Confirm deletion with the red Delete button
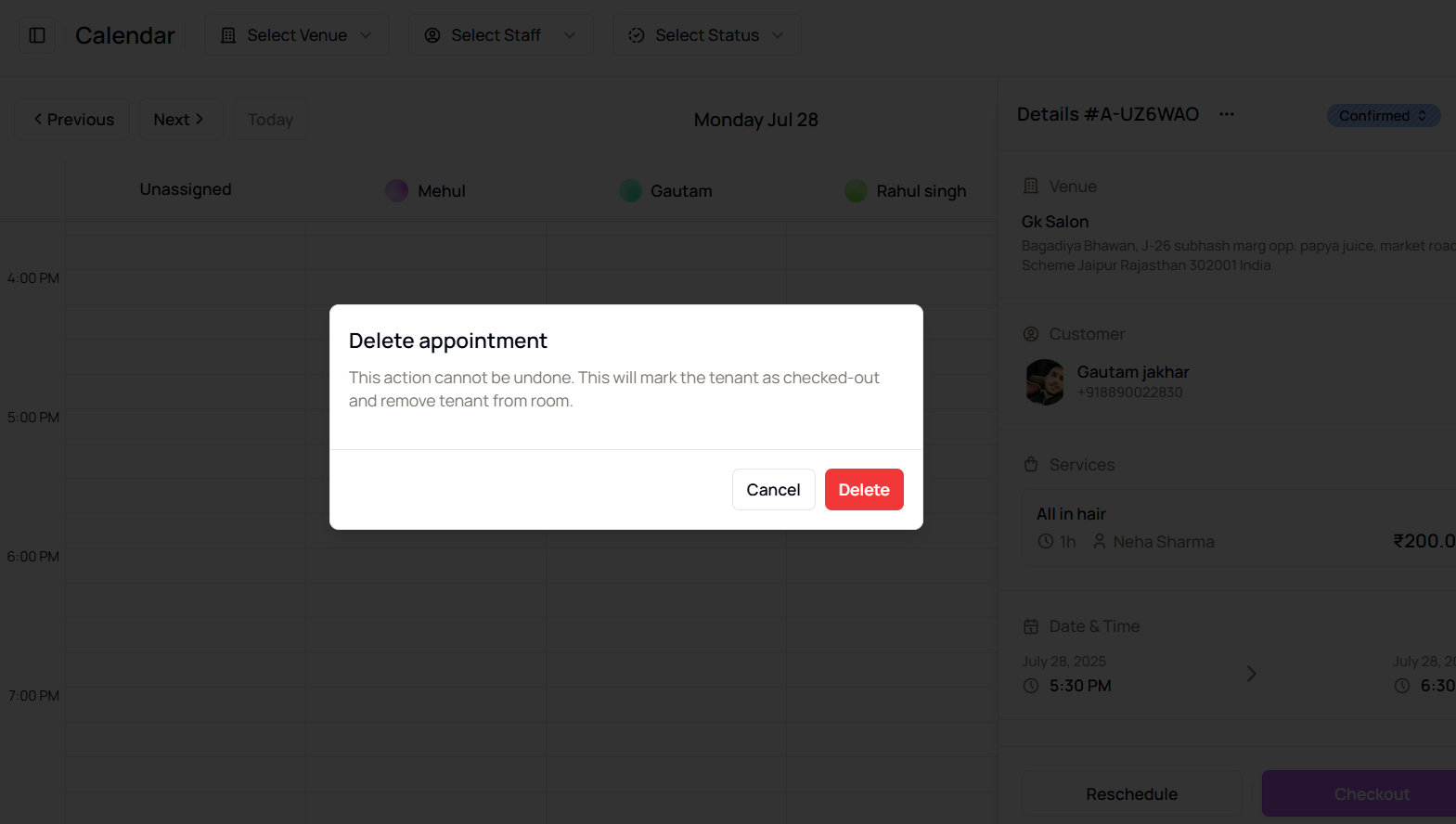 pyautogui.click(x=864, y=489)
